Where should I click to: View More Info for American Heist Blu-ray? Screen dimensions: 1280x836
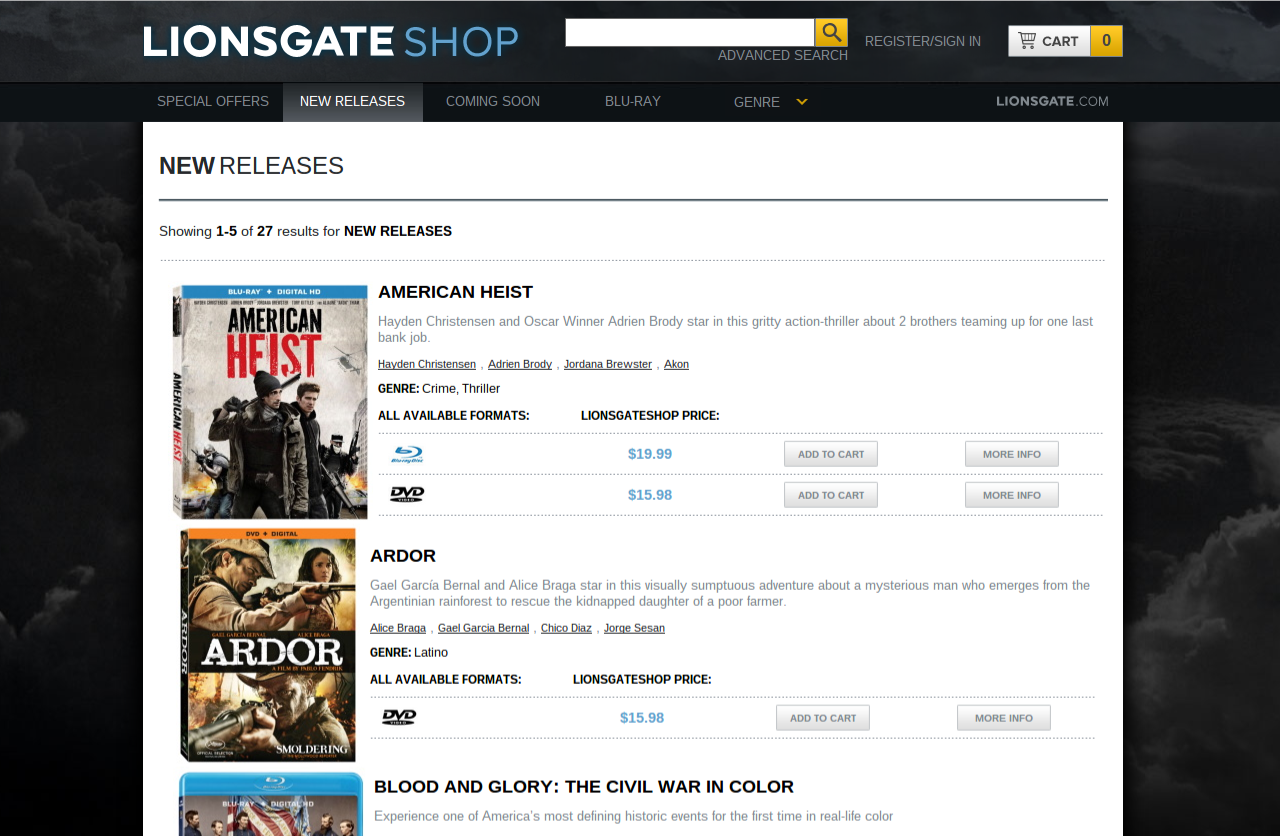coord(1012,454)
